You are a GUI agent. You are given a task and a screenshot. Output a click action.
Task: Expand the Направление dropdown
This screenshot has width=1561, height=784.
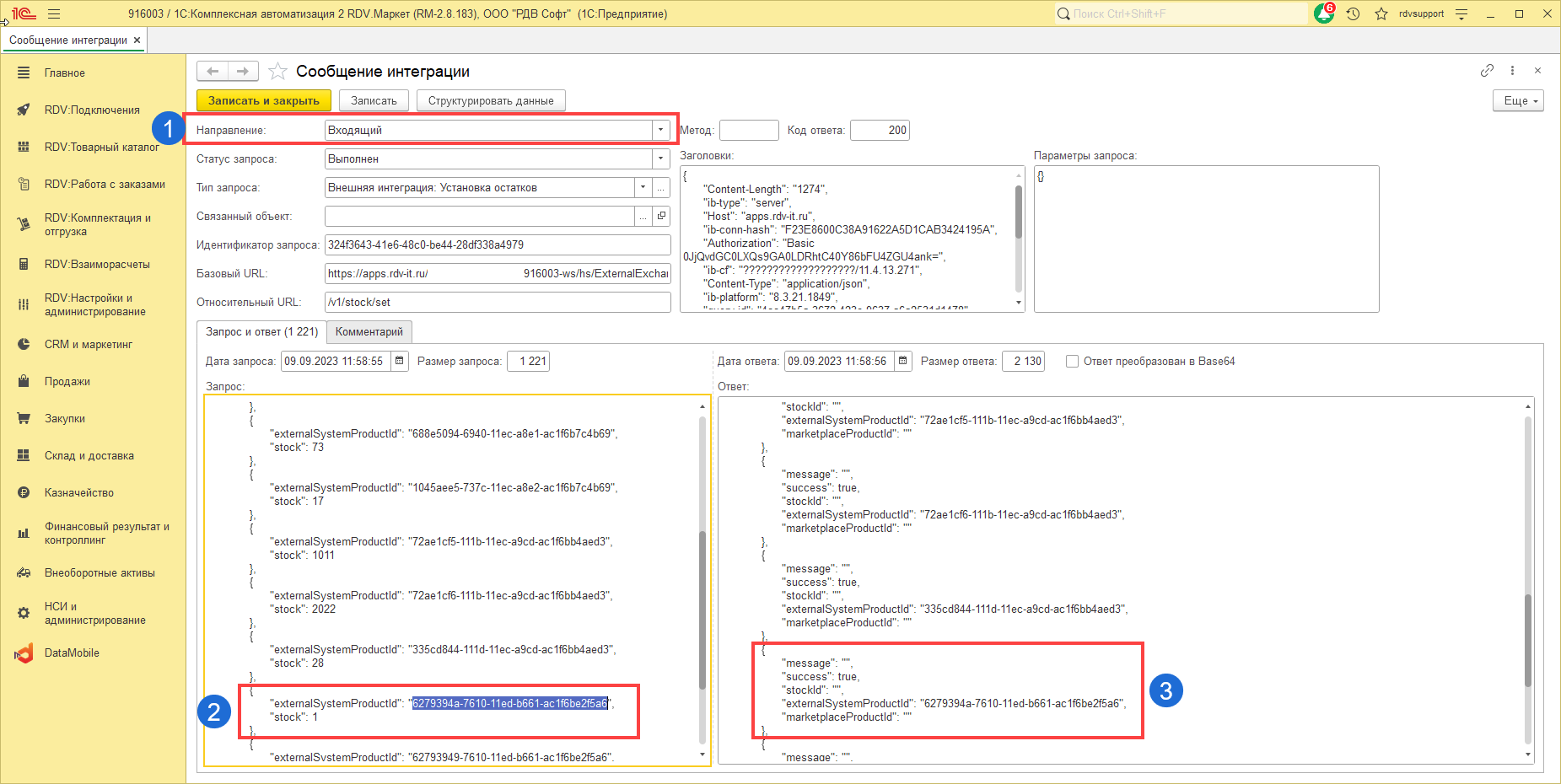(x=660, y=131)
